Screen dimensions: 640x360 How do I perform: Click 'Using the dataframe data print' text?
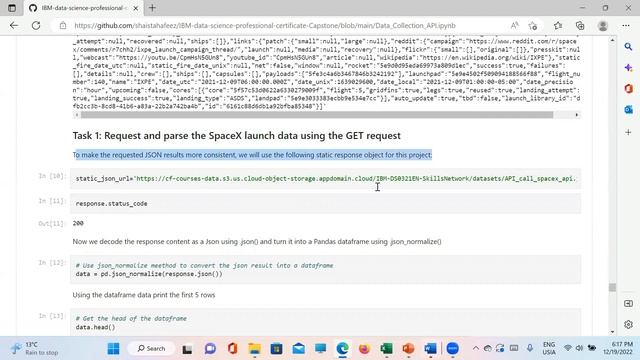[144, 295]
